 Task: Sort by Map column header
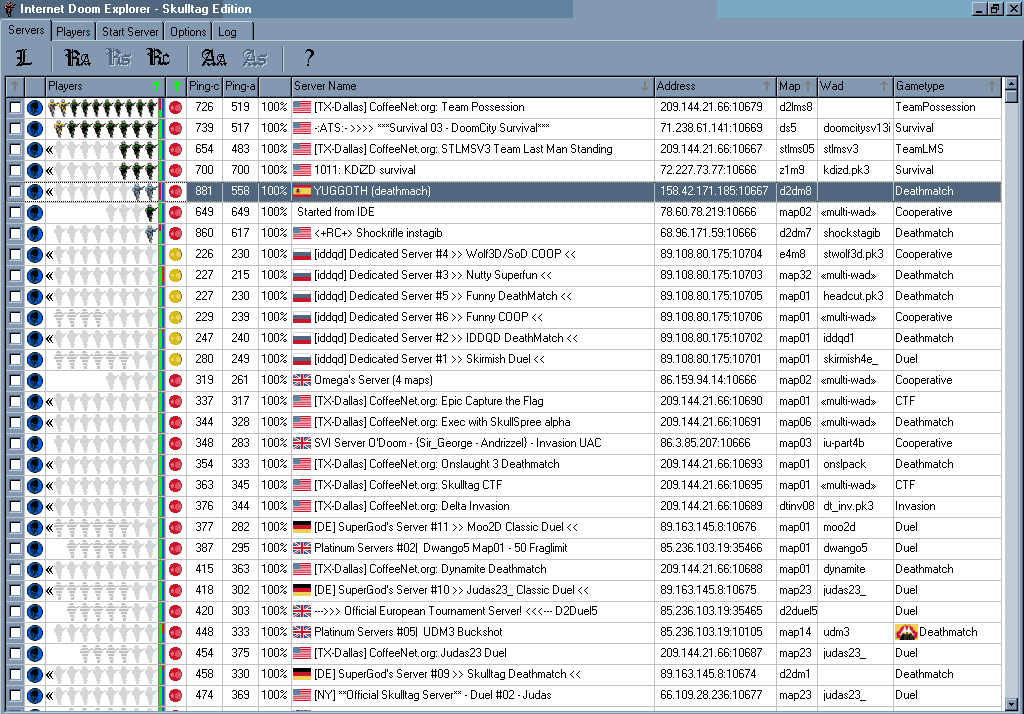tap(795, 86)
